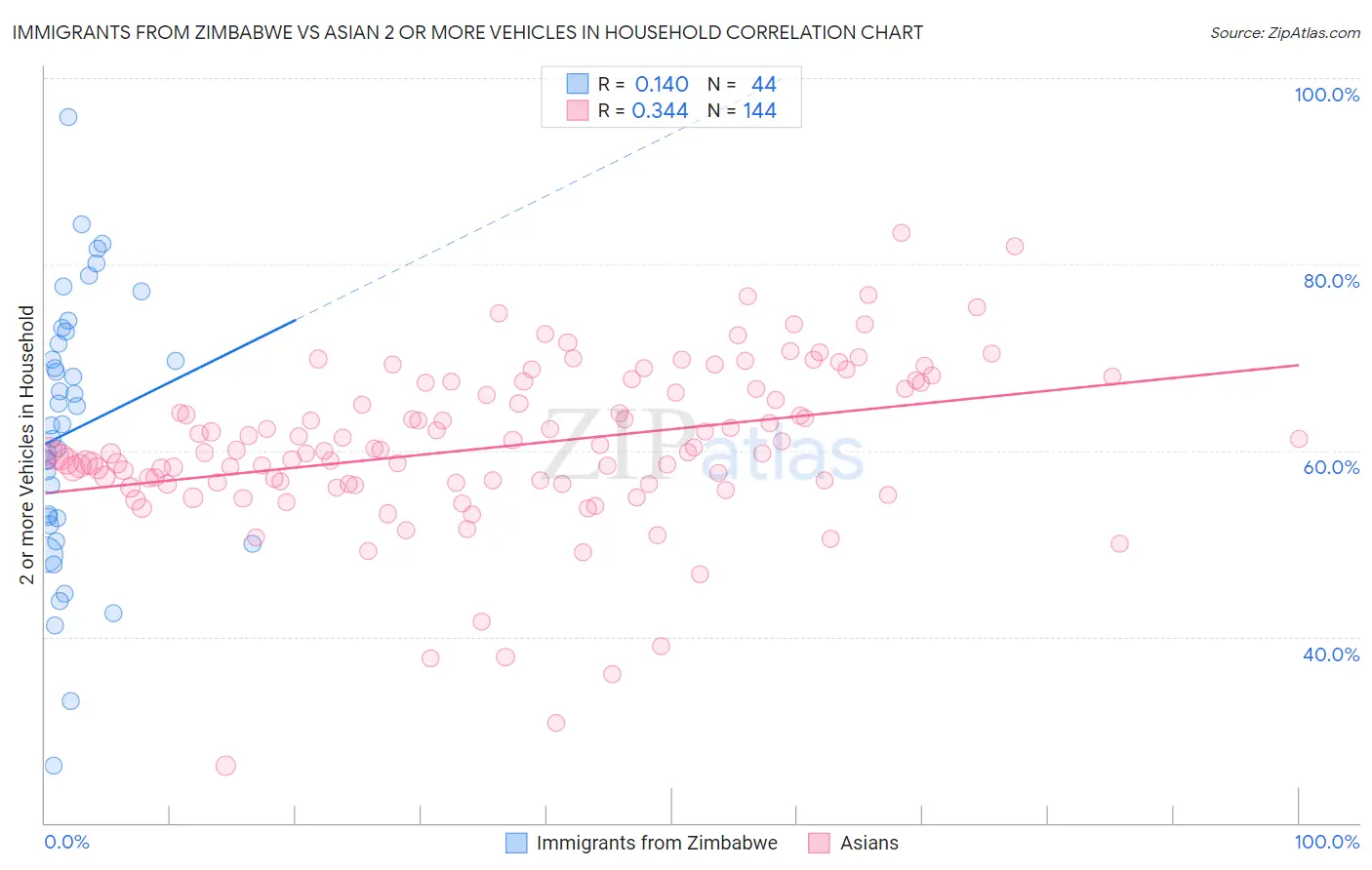The height and width of the screenshot is (870, 1372).
Task: Select the Immigrants from Zimbabwe legend label
Action: [x=657, y=843]
